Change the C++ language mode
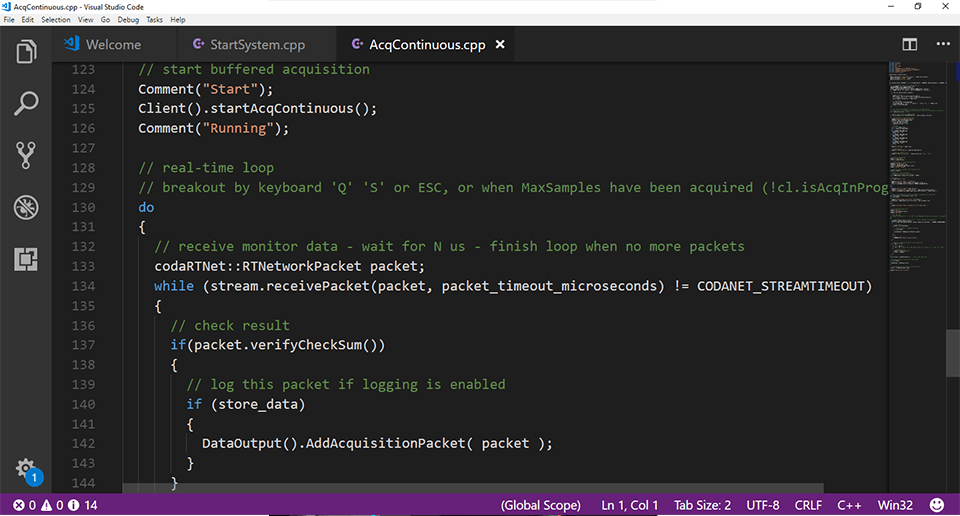The image size is (960, 516). (849, 505)
